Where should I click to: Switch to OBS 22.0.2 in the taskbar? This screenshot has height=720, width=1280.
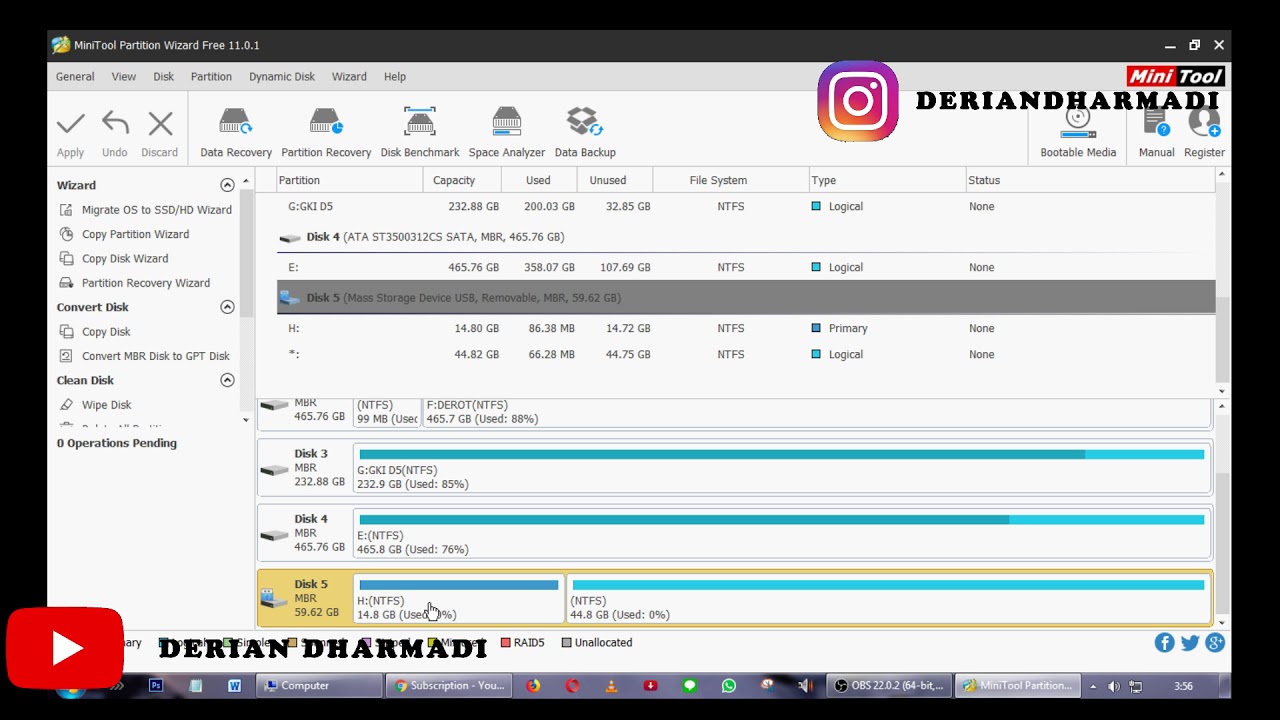[x=890, y=686]
